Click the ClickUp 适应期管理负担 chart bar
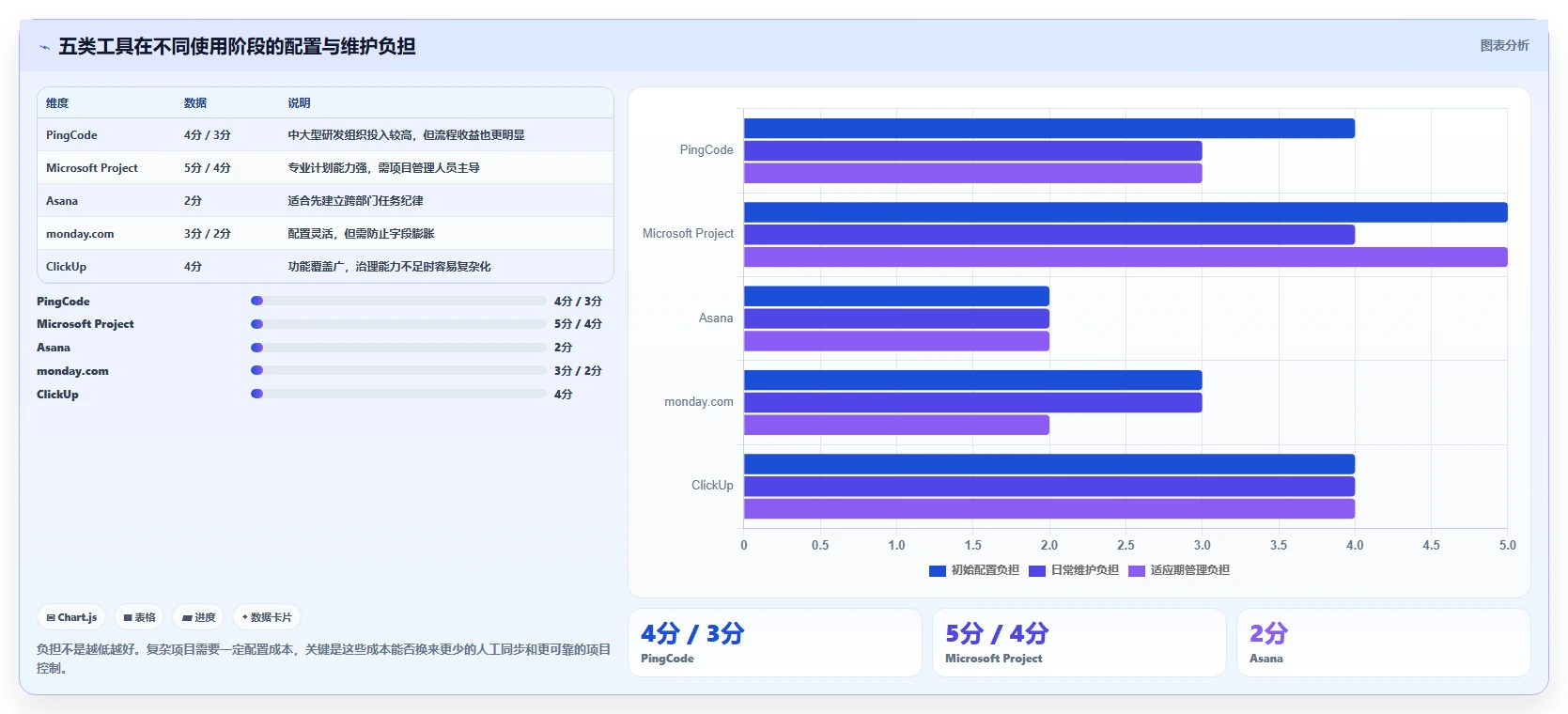 pyautogui.click(x=1049, y=508)
